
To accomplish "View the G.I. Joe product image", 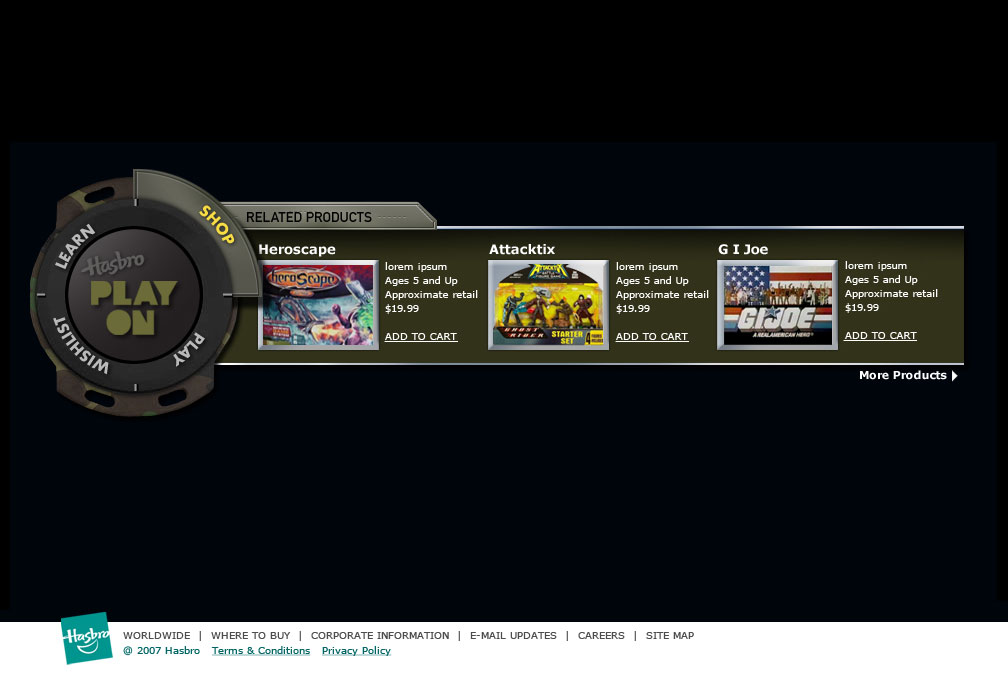I will tap(777, 305).
